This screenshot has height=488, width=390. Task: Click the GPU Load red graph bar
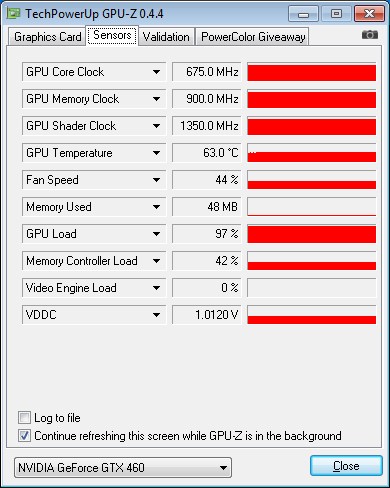tap(312, 234)
